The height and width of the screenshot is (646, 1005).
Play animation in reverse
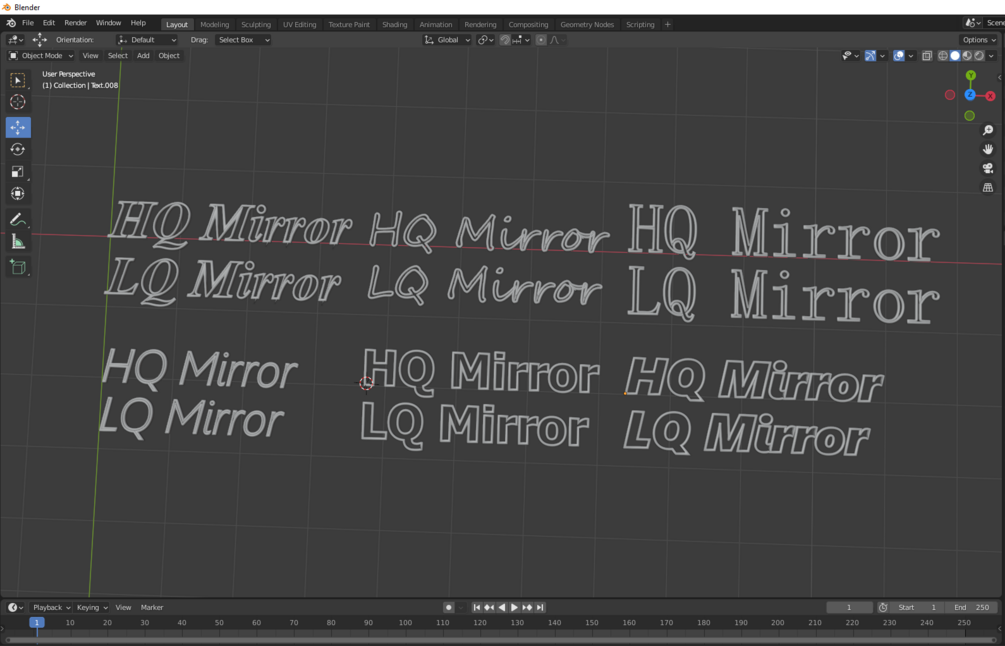coord(502,608)
